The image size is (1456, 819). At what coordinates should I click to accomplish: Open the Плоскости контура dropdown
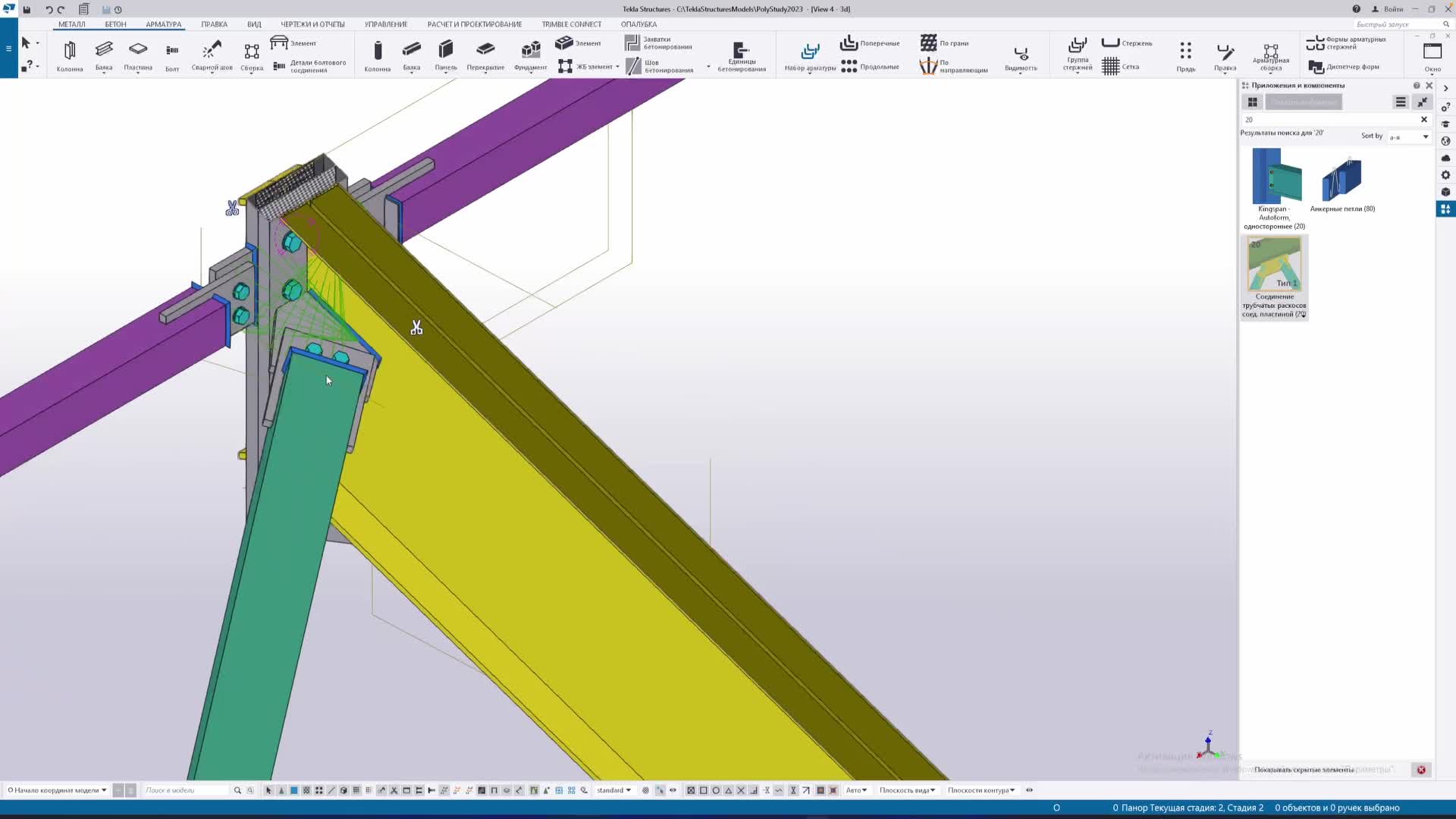981,790
